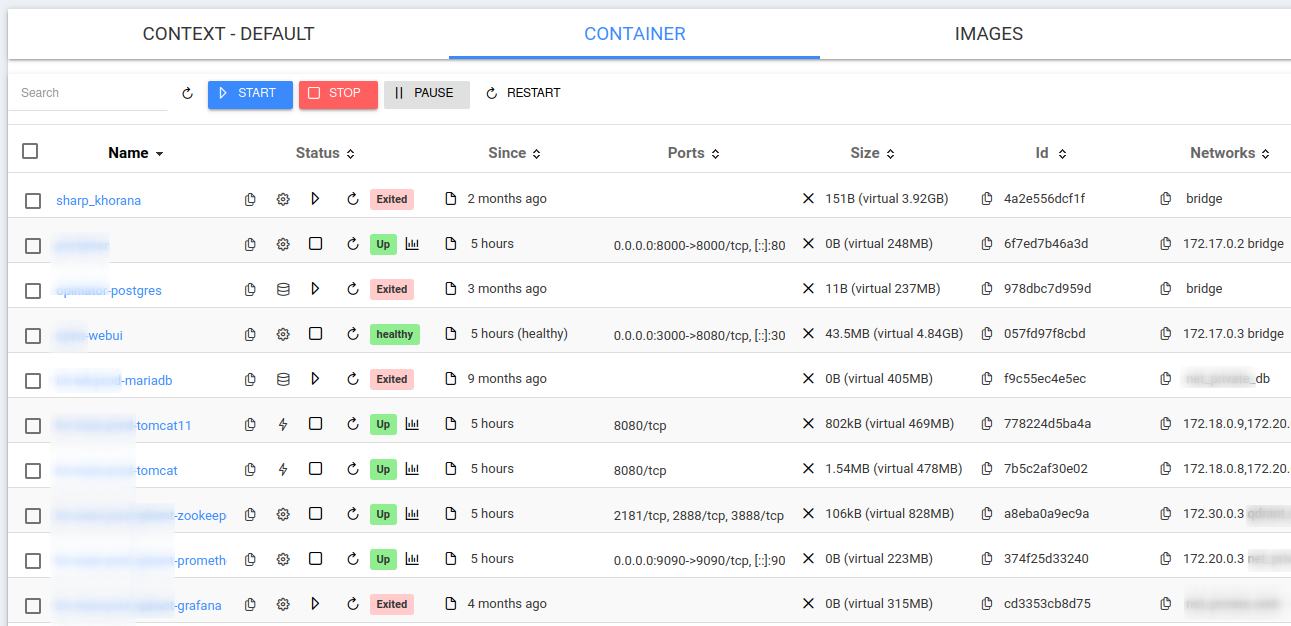The width and height of the screenshot is (1291, 626).
Task: Start the sharp_khorana container via play icon
Action: point(315,199)
